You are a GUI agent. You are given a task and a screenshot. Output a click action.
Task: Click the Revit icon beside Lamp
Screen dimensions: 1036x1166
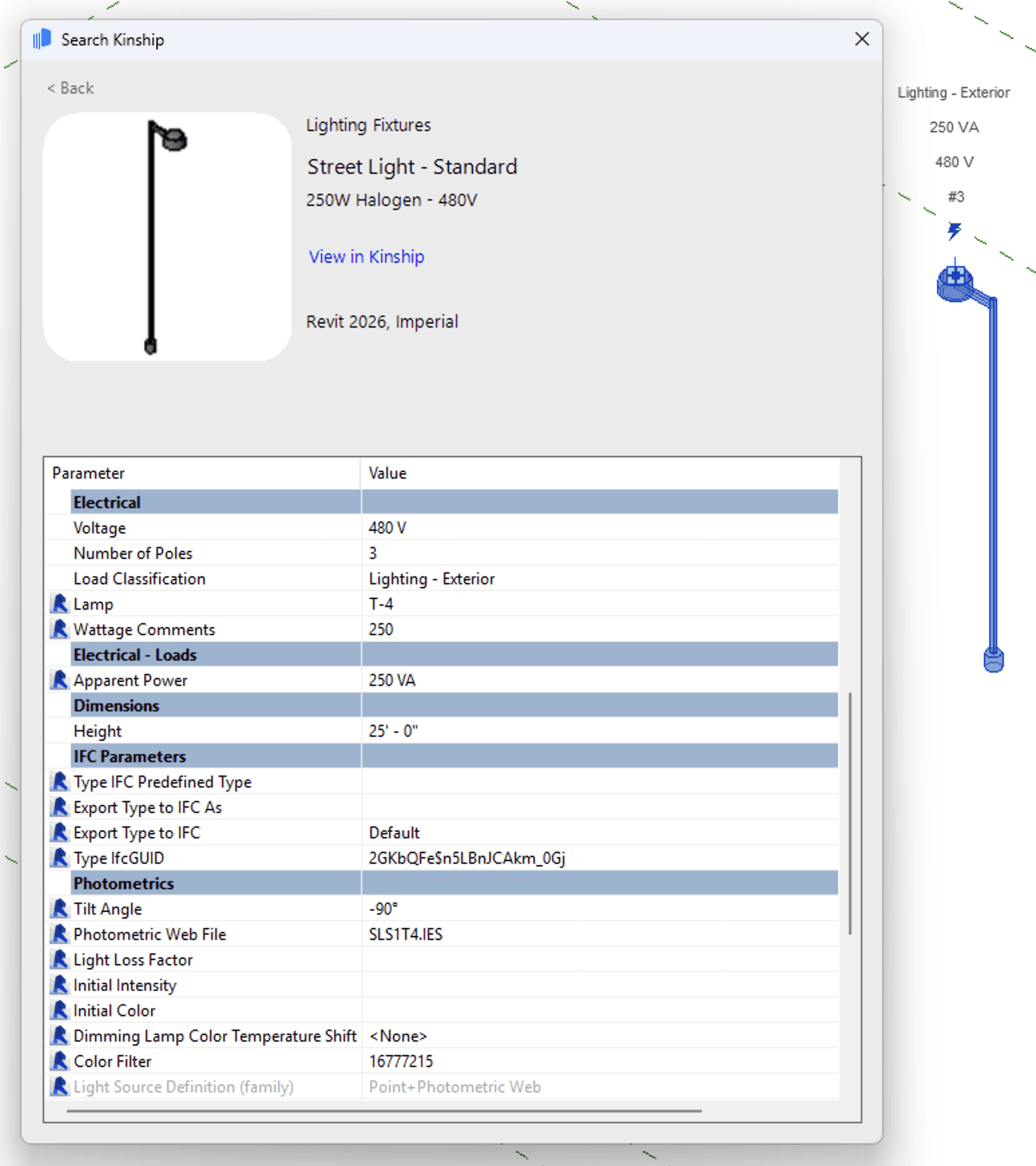[x=60, y=604]
